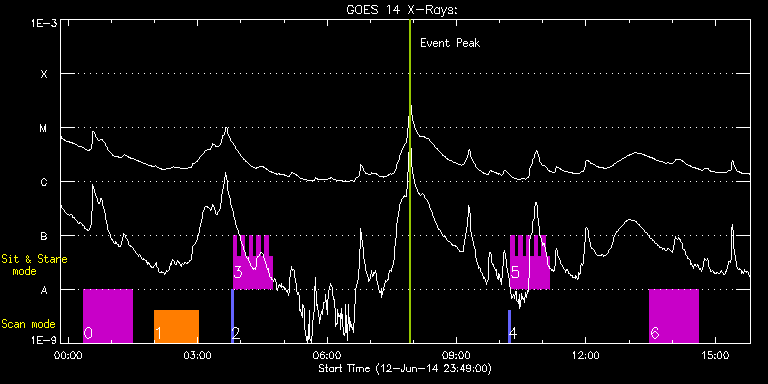
Task: Select orange scan observation block 1
Action: click(x=176, y=326)
